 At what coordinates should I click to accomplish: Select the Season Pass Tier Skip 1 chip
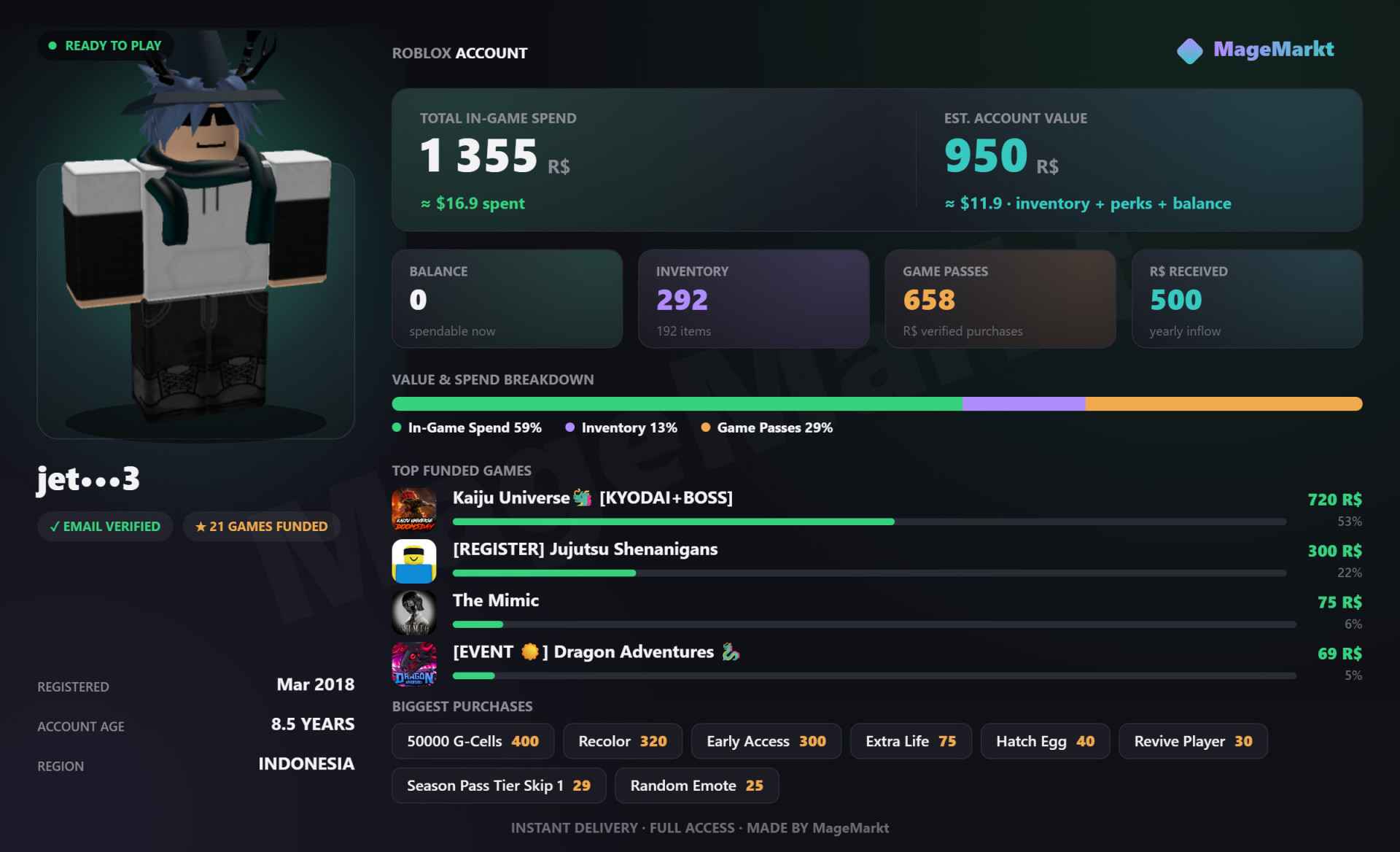499,786
